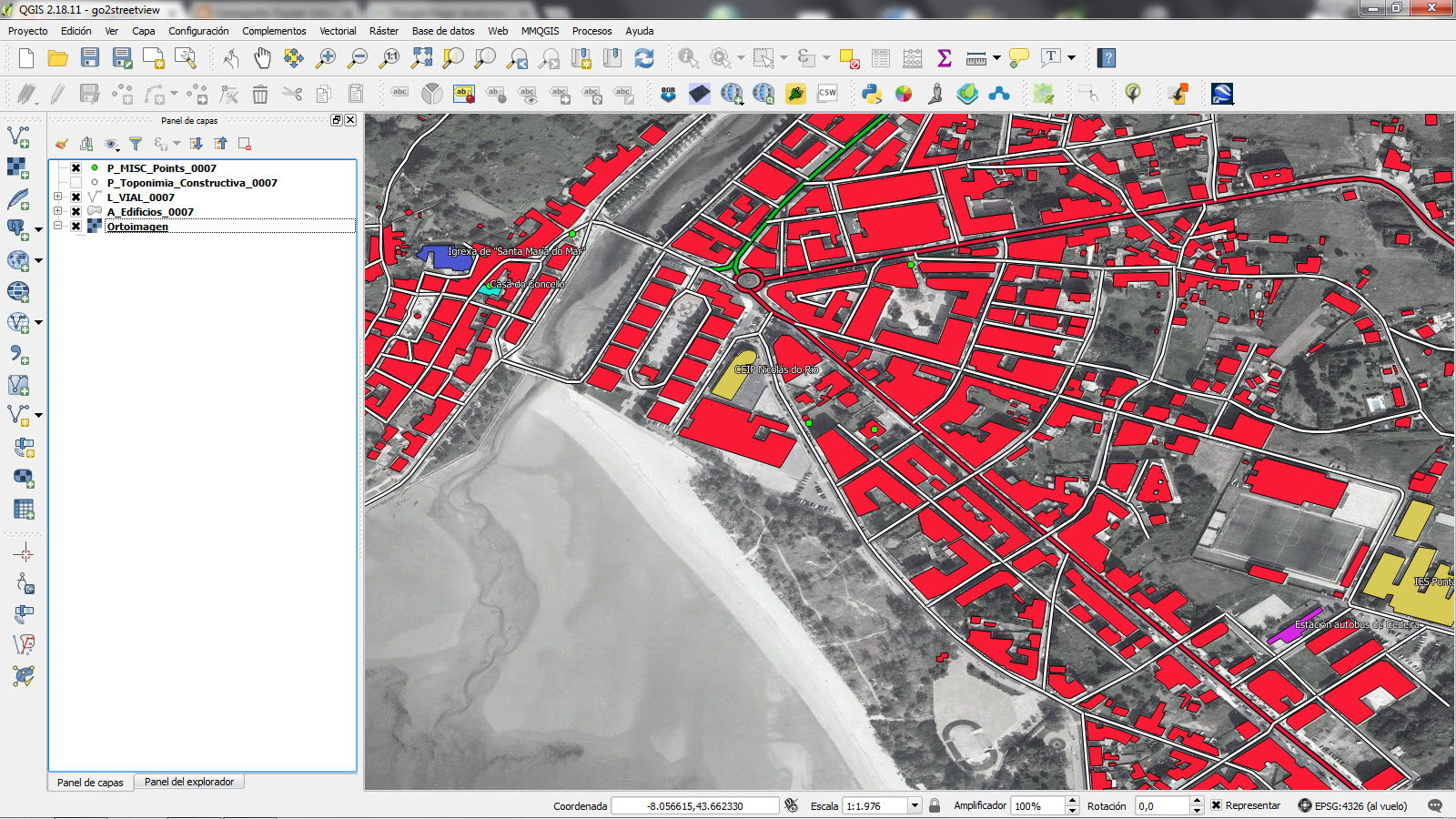Enable visibility of P_Toponimia_Constructiva_0007 layer

tap(76, 182)
